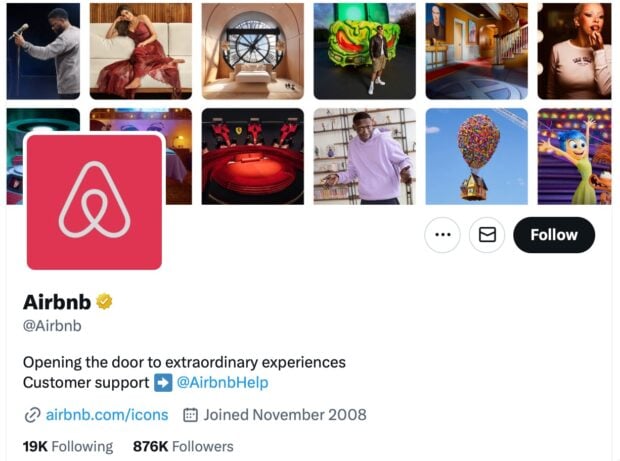Viewport: 620px width, 461px height.
Task: Click the green monster truck image
Action: (365, 51)
